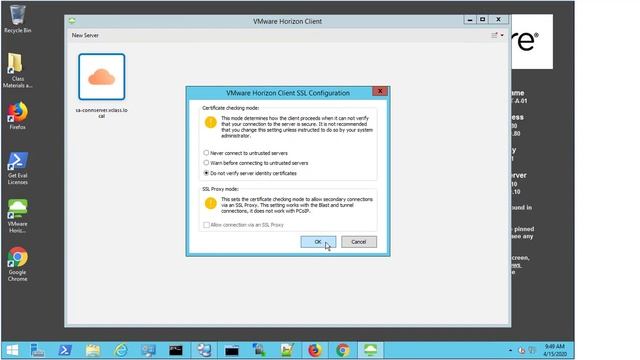This screenshot has height=360, width=640.
Task: Toggle Allow connection via an SSL Proxy
Action: click(x=243, y=225)
